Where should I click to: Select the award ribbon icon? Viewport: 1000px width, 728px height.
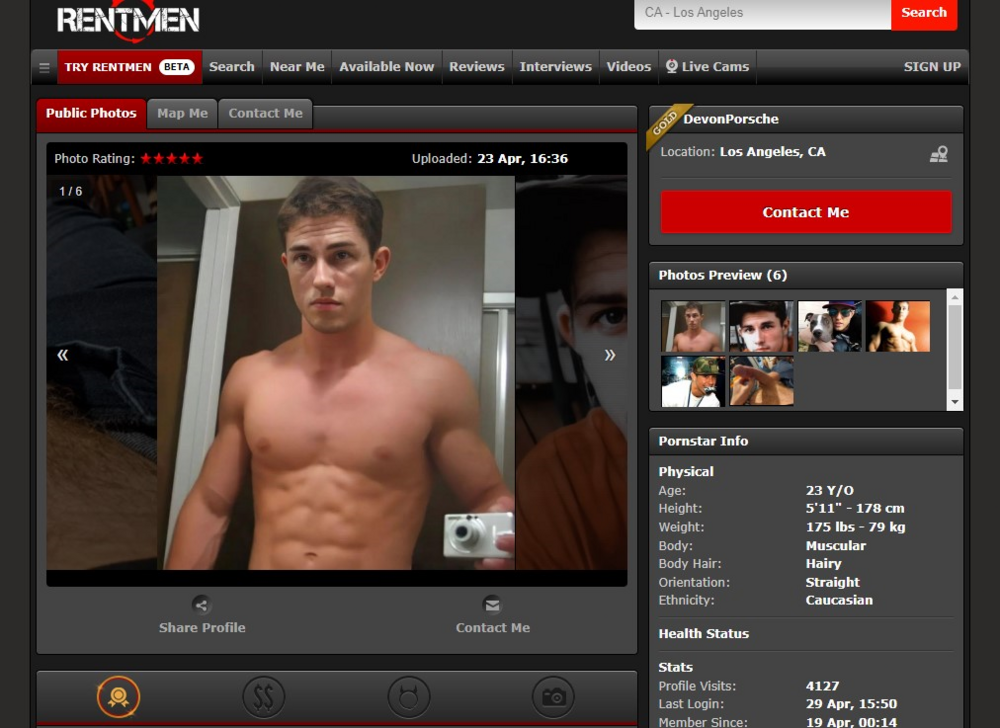(118, 697)
